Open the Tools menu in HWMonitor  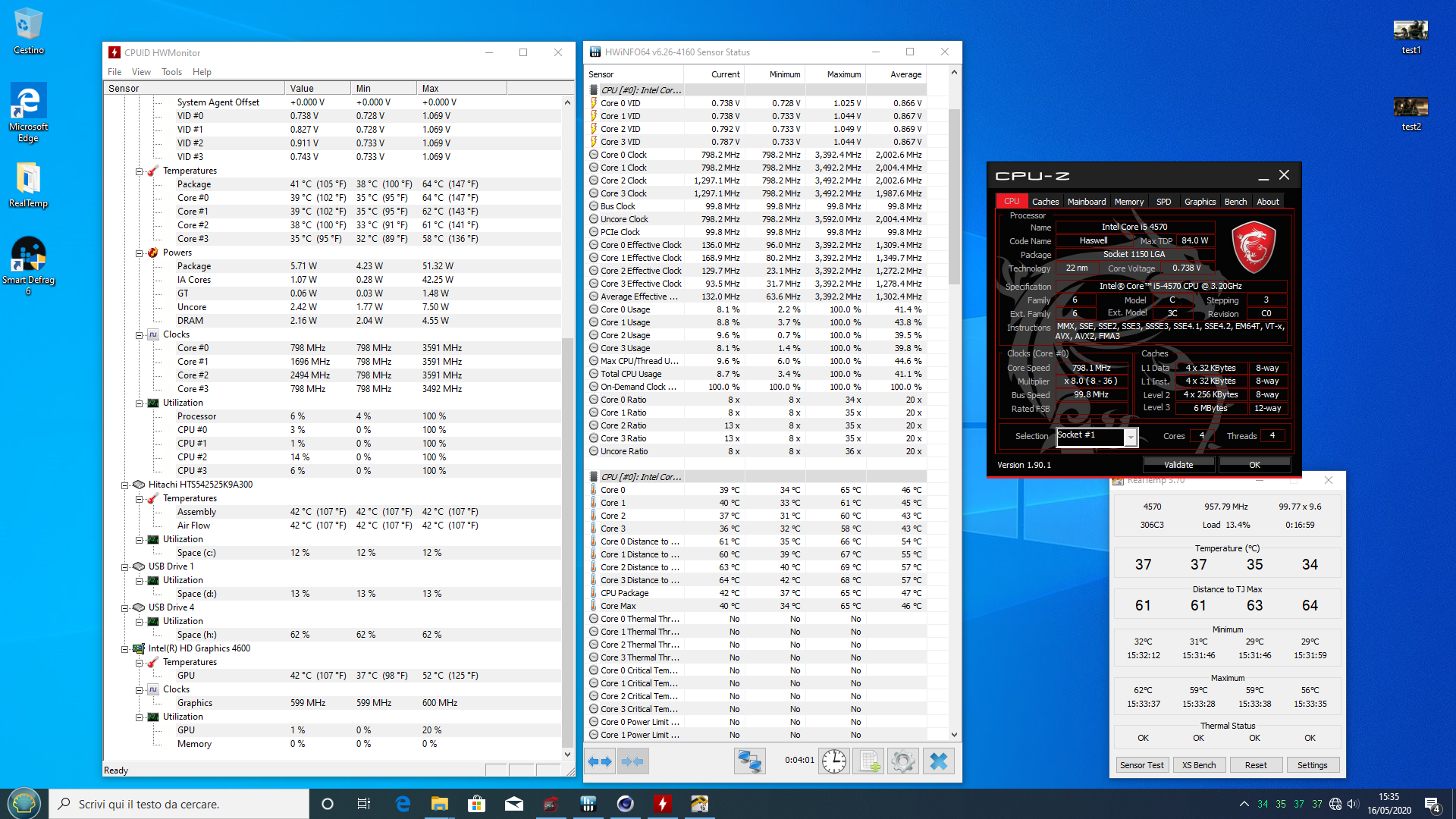pos(171,72)
